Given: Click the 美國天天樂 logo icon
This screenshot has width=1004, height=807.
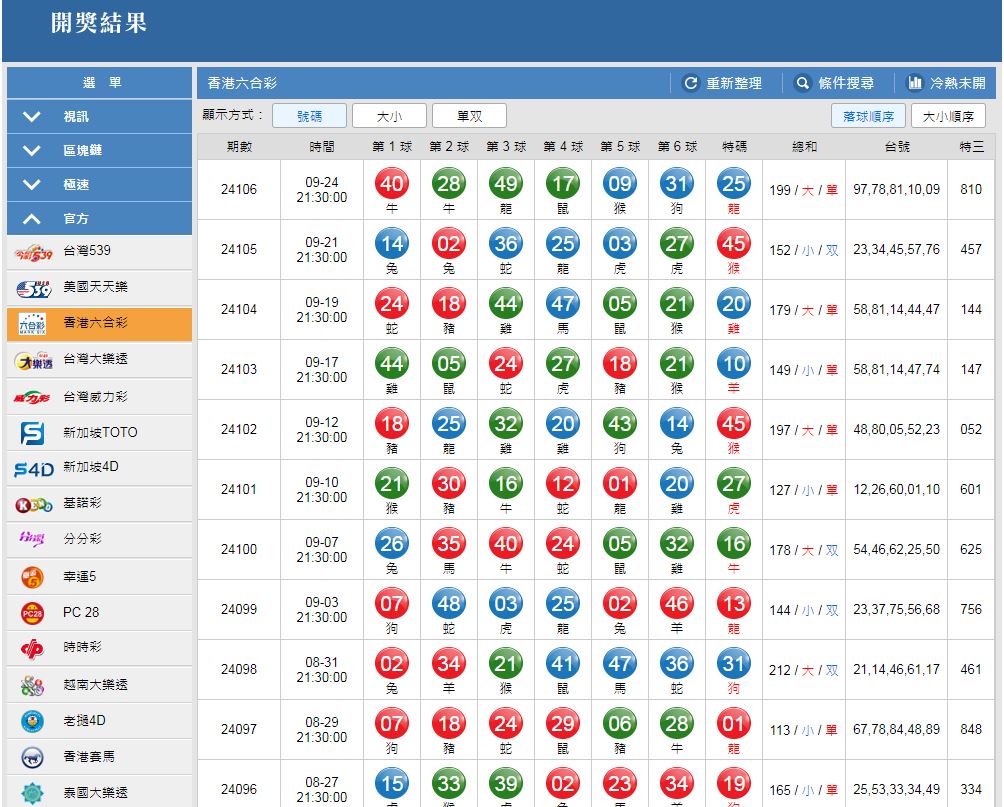Looking at the screenshot, I should pos(32,288).
